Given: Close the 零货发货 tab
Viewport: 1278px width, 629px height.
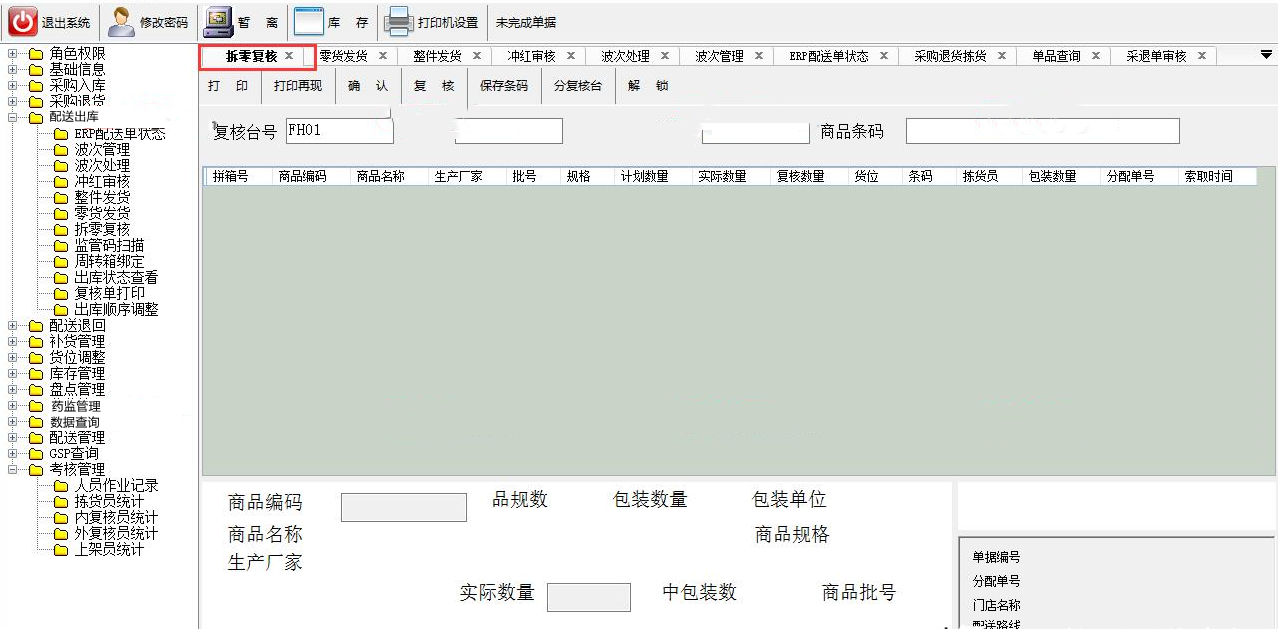Looking at the screenshot, I should click(x=382, y=56).
